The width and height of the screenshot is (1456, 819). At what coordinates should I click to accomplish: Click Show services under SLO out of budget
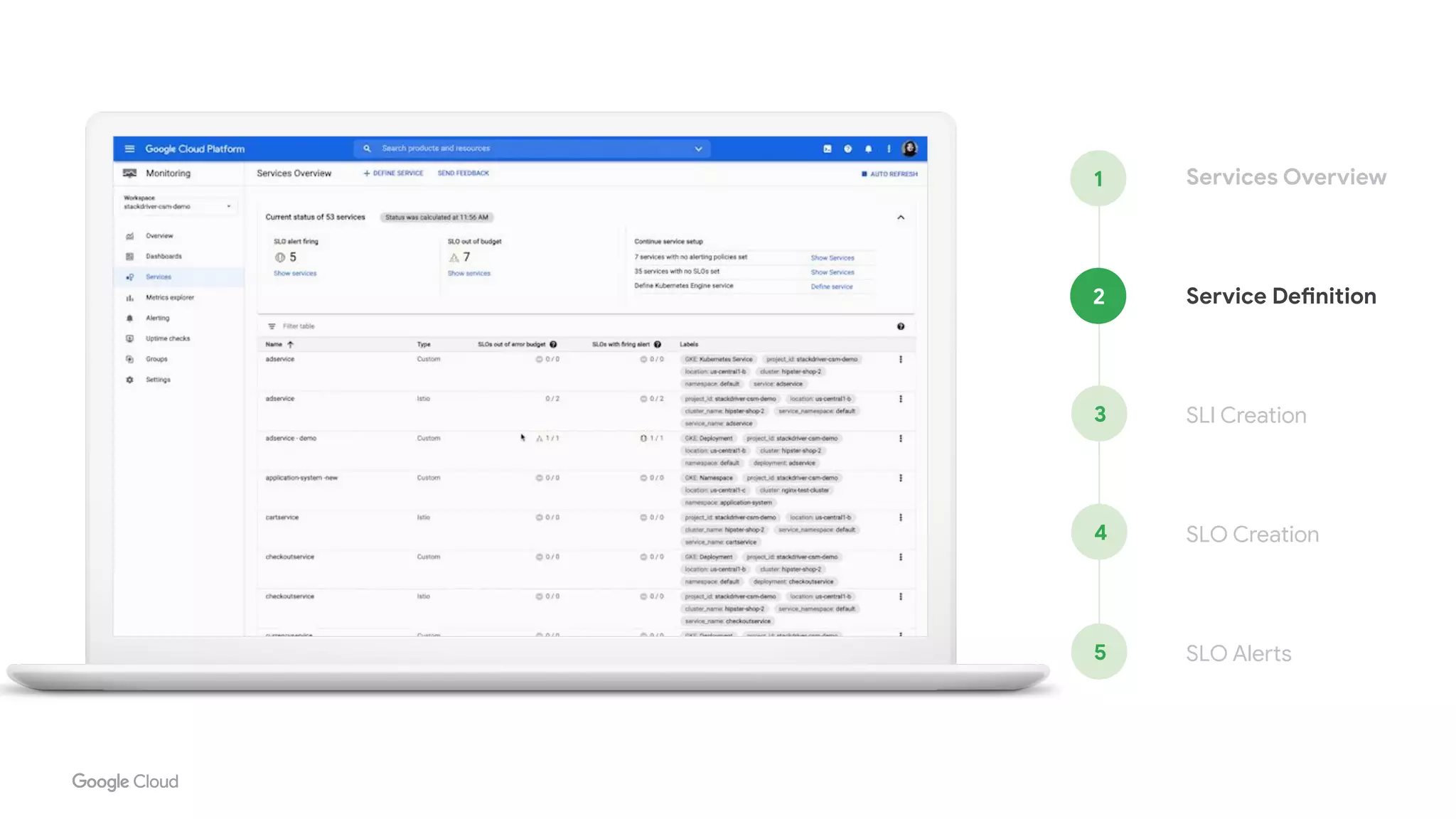point(469,273)
